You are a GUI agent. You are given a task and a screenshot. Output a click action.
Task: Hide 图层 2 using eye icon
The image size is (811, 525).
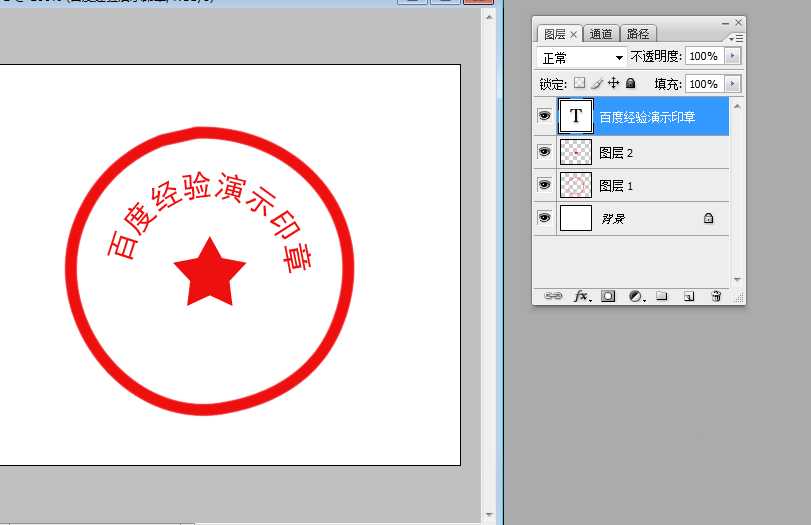[x=544, y=151]
